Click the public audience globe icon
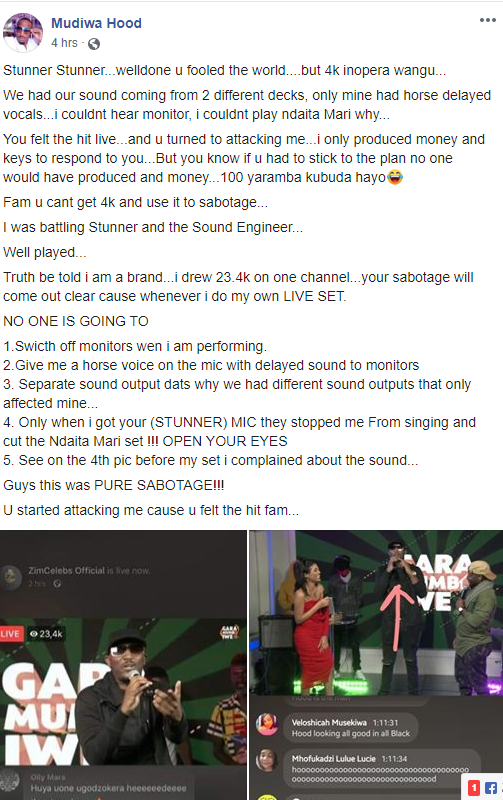Viewport: 503px width, 800px height. [94, 44]
